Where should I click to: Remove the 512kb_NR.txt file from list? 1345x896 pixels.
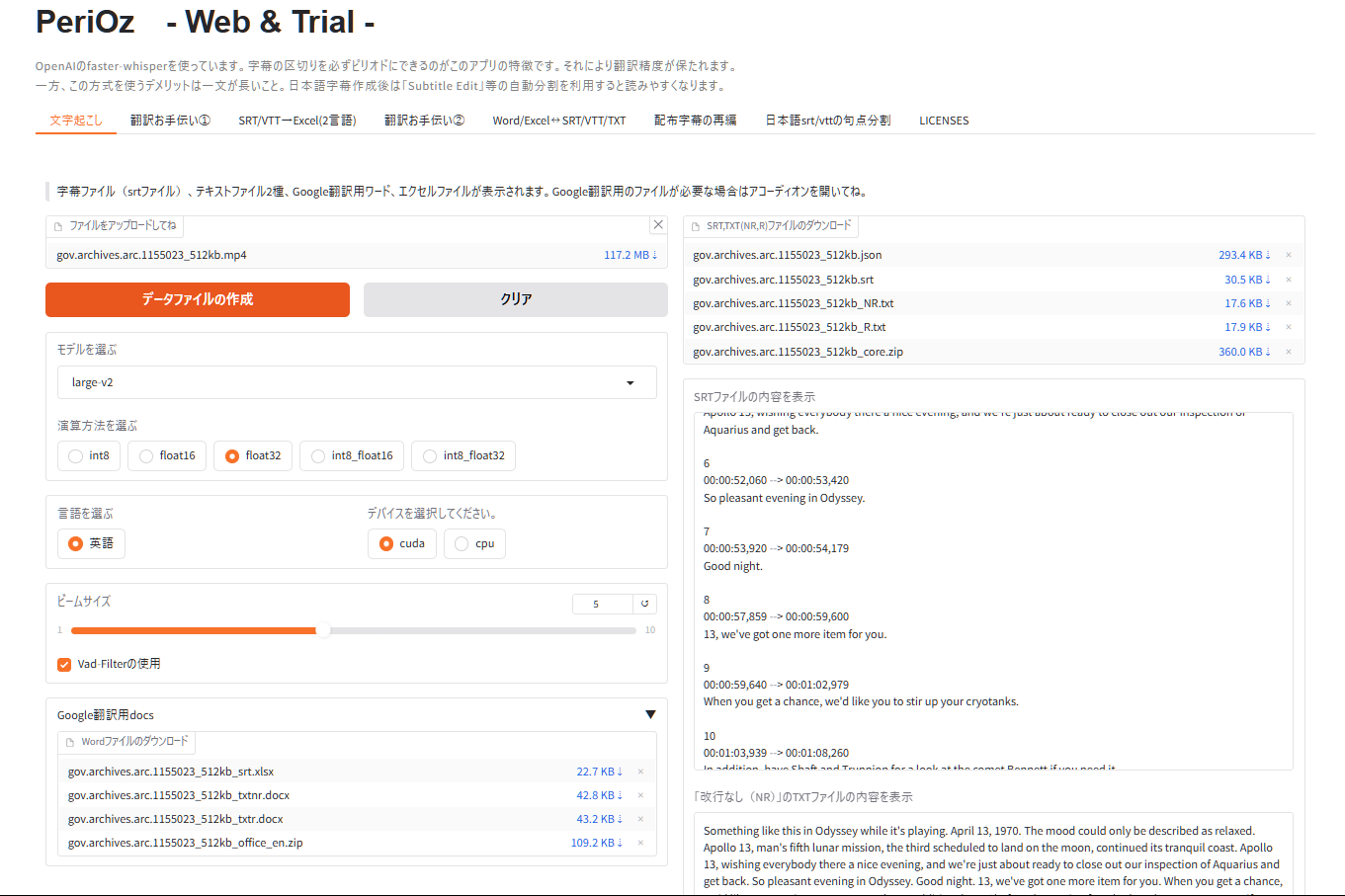(x=1289, y=303)
